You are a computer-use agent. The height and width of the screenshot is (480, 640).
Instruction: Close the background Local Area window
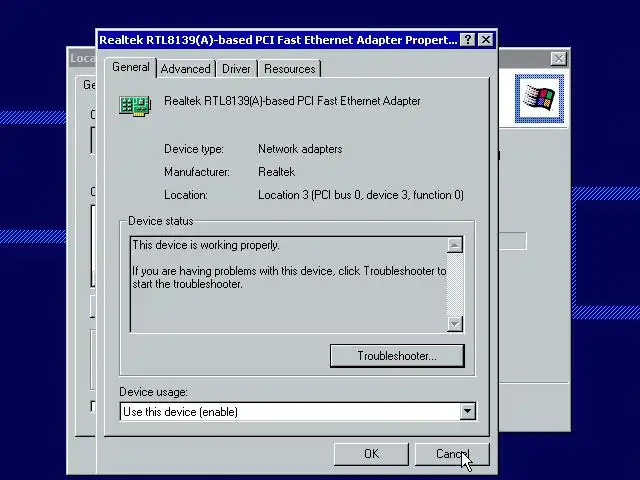coord(558,59)
